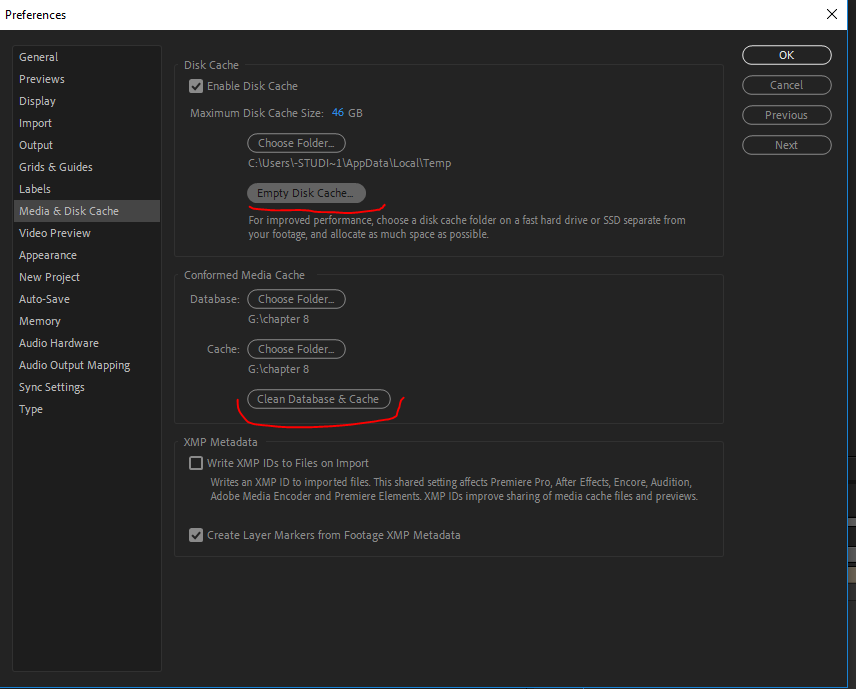Click the Conformed Media Cache heading

pyautogui.click(x=244, y=275)
